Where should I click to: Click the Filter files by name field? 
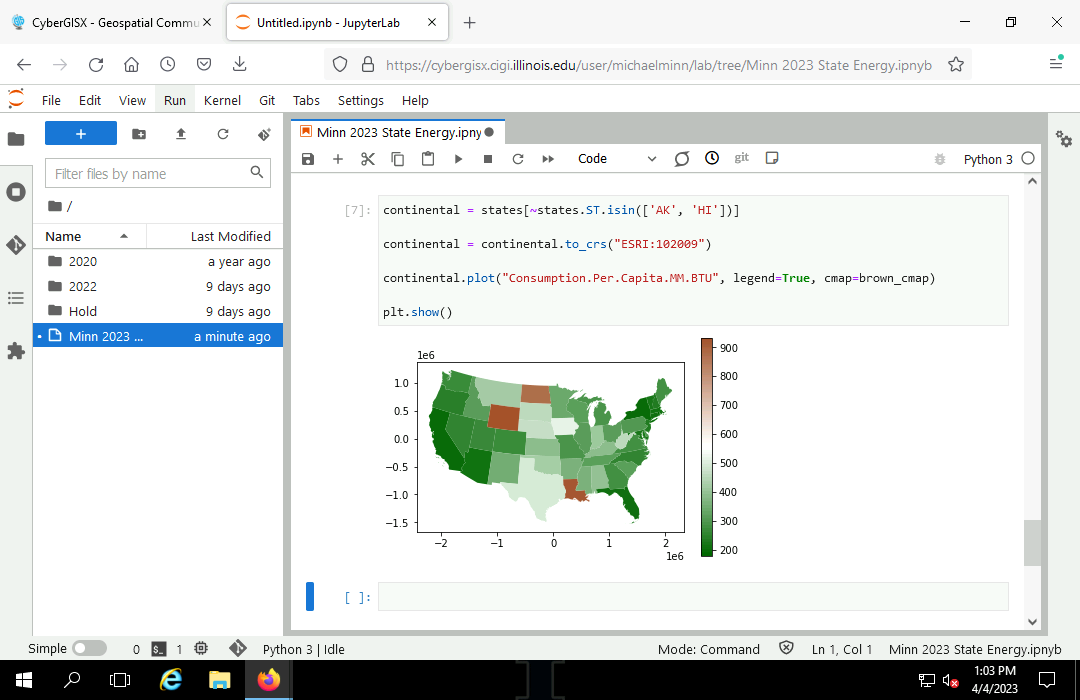point(148,174)
